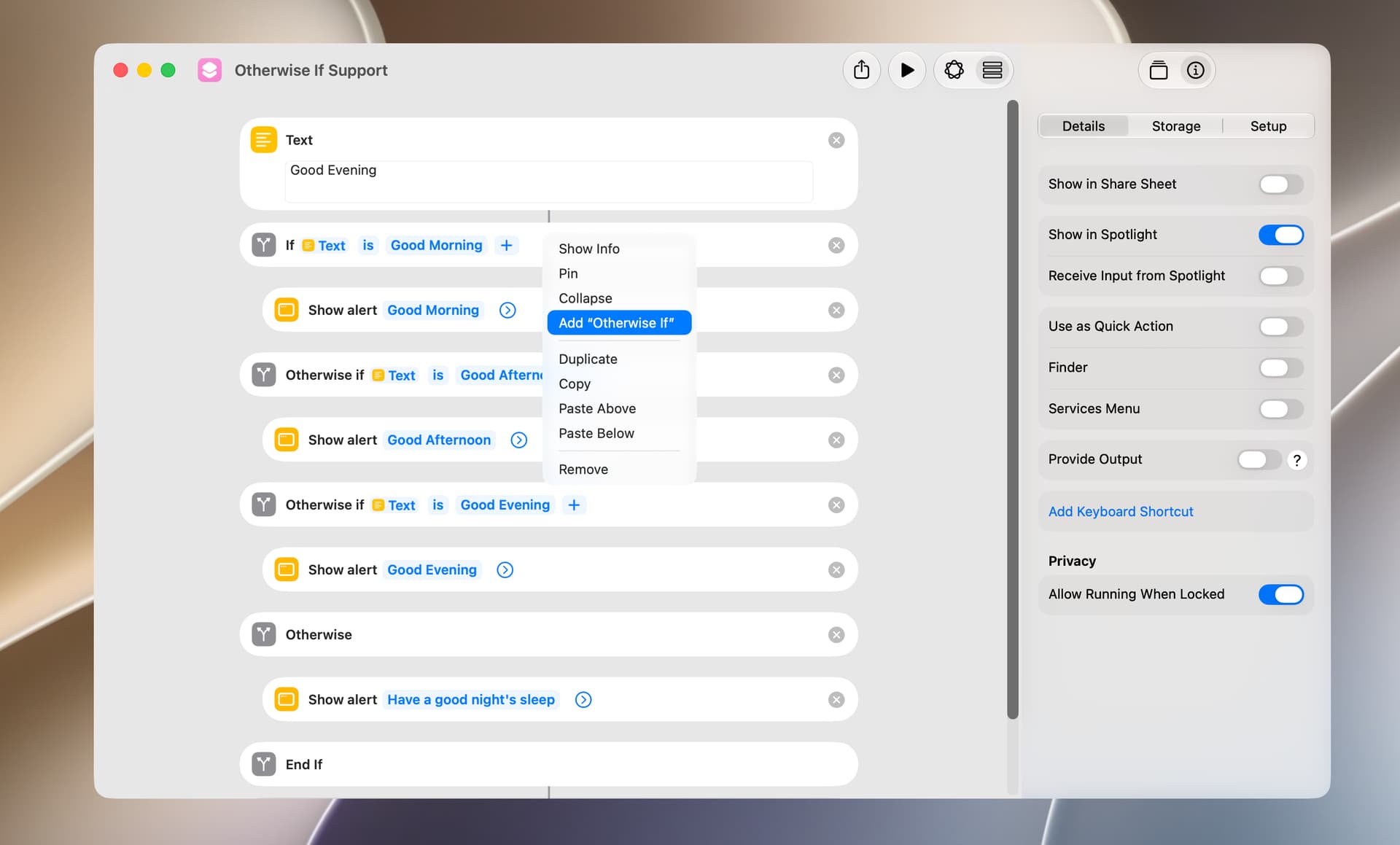Image resolution: width=1400 pixels, height=845 pixels.
Task: Toggle Show in Share Sheet switch
Action: [x=1280, y=184]
